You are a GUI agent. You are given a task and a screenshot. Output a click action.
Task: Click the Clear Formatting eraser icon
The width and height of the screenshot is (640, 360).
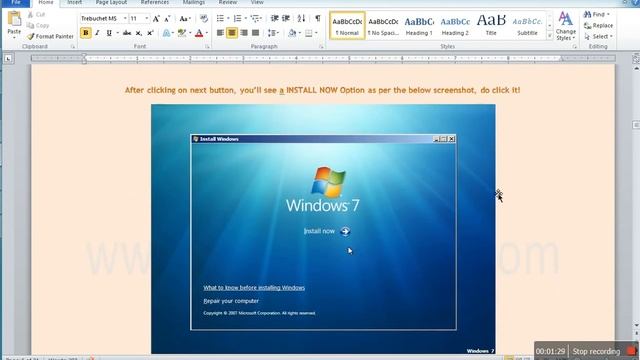(204, 19)
